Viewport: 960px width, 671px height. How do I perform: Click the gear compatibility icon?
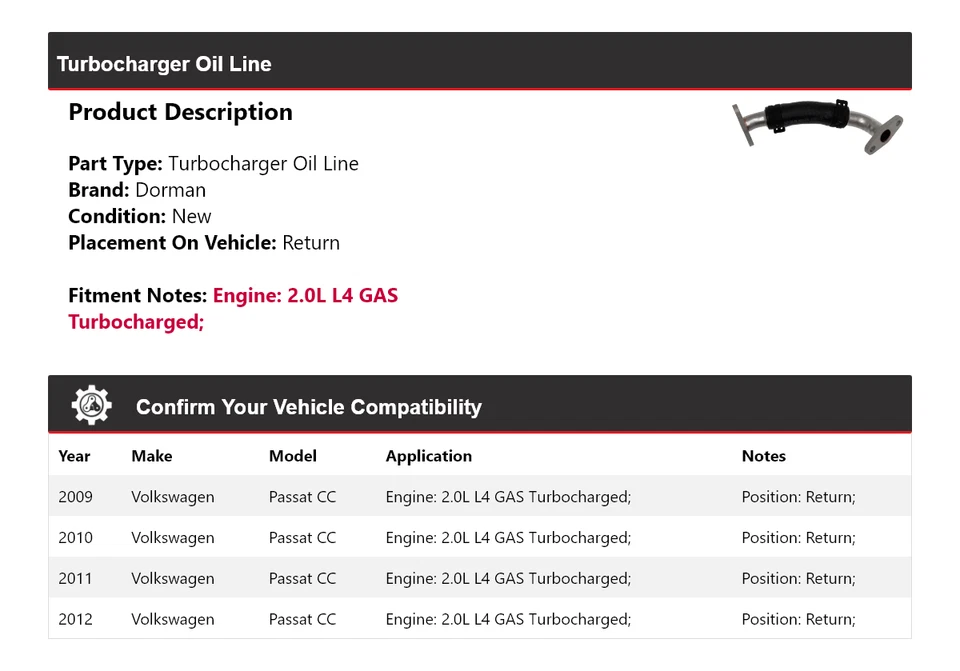(x=92, y=406)
